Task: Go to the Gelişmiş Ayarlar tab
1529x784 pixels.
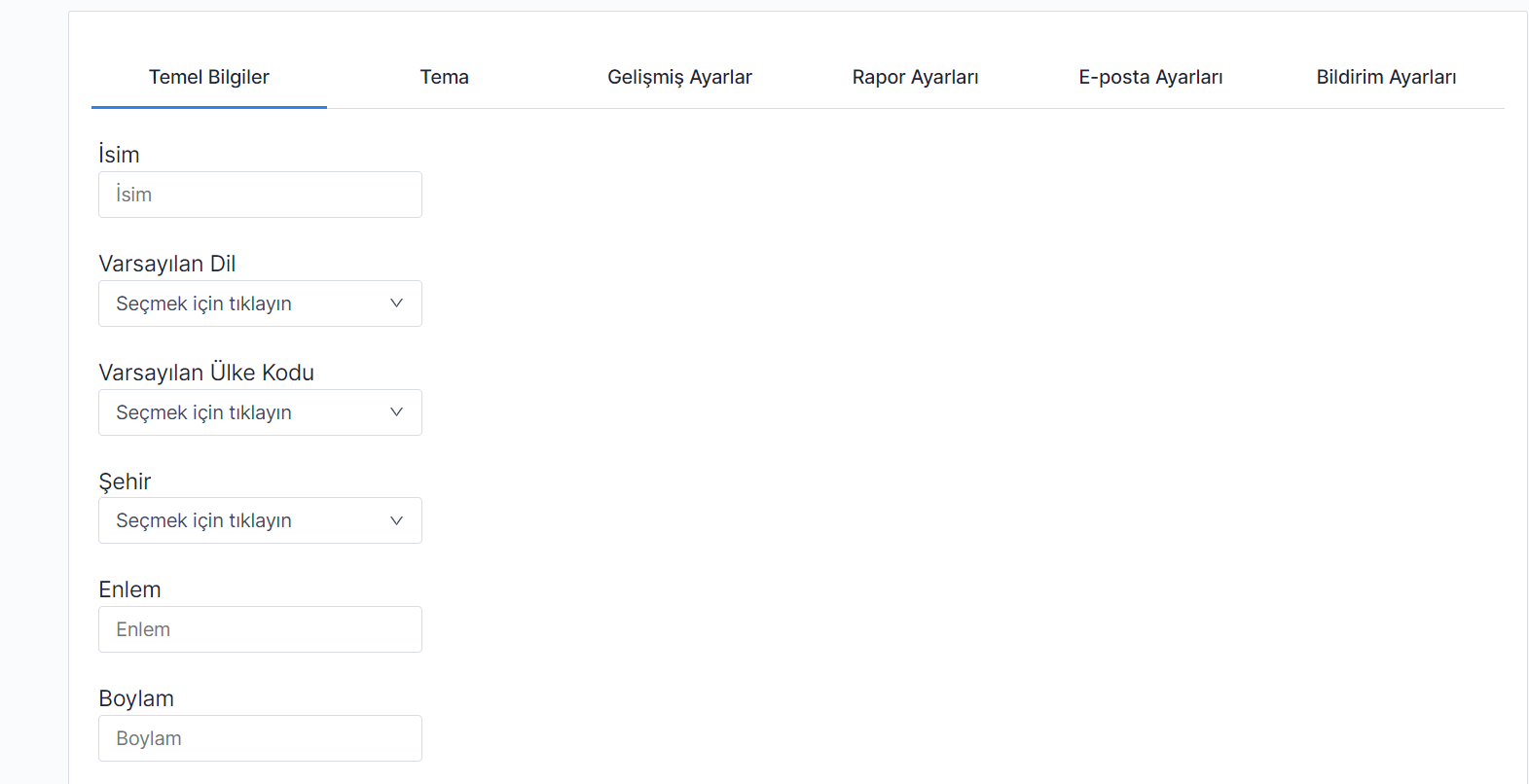Action: (679, 77)
